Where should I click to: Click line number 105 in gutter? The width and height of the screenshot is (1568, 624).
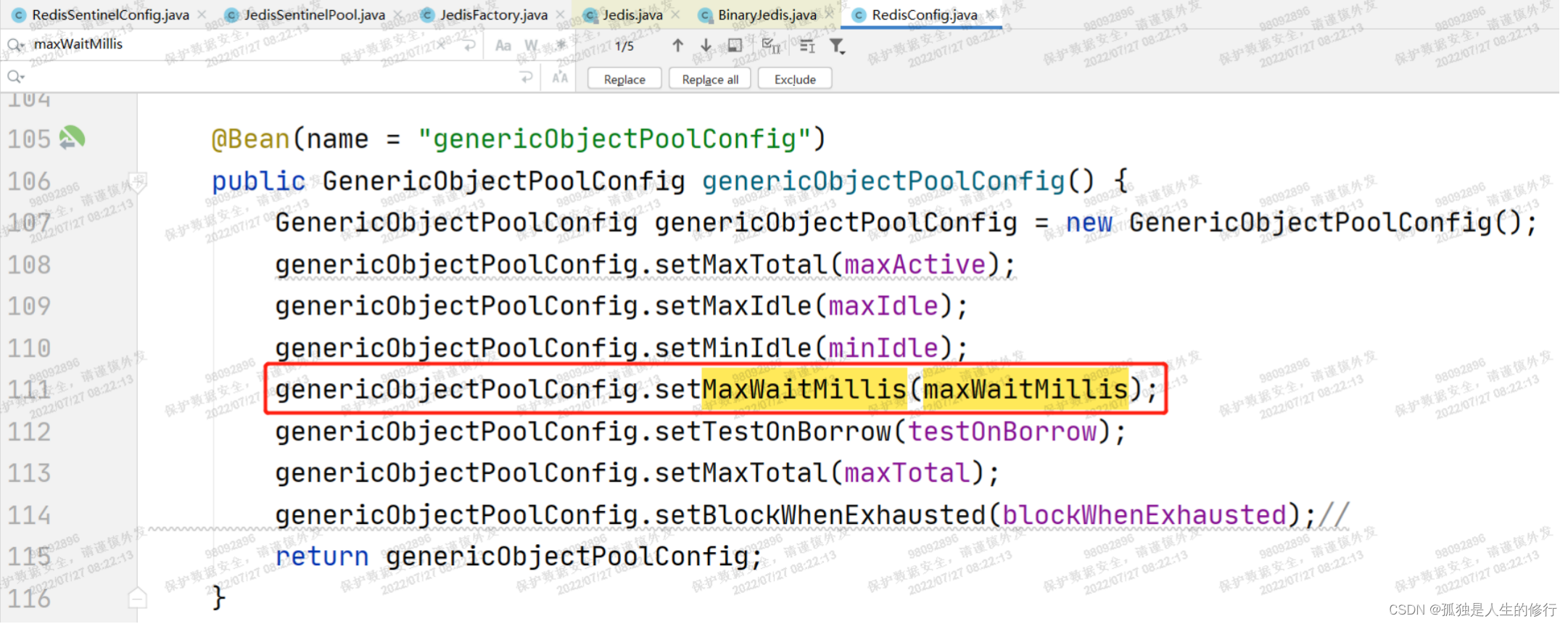(x=29, y=139)
